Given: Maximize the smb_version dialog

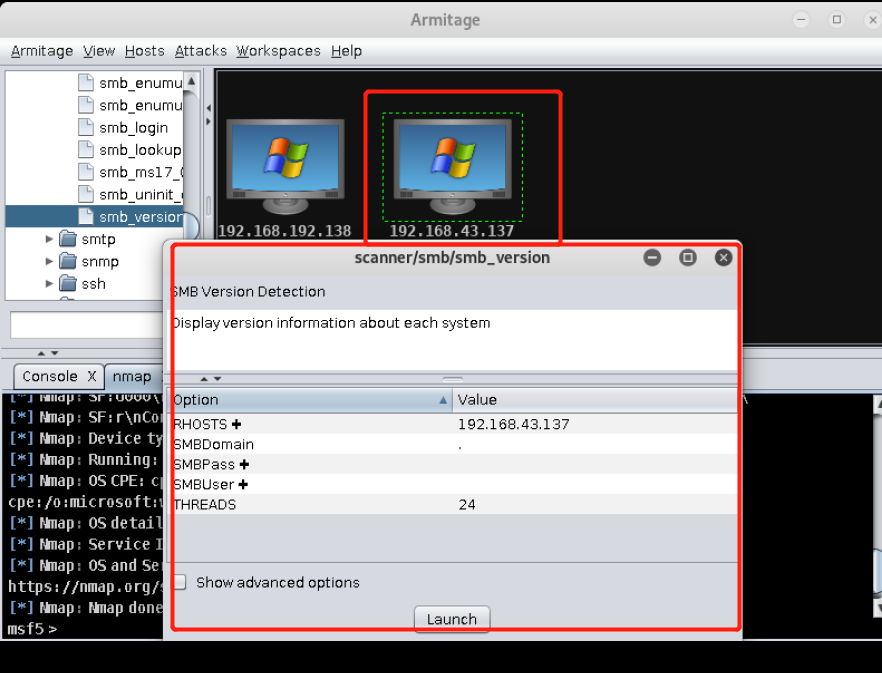Looking at the screenshot, I should (687, 258).
